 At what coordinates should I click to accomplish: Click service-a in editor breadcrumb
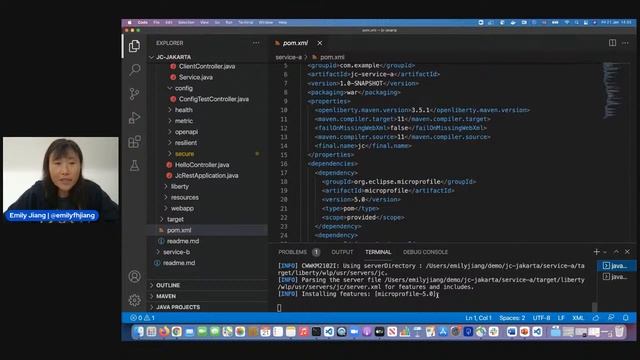pyautogui.click(x=288, y=57)
